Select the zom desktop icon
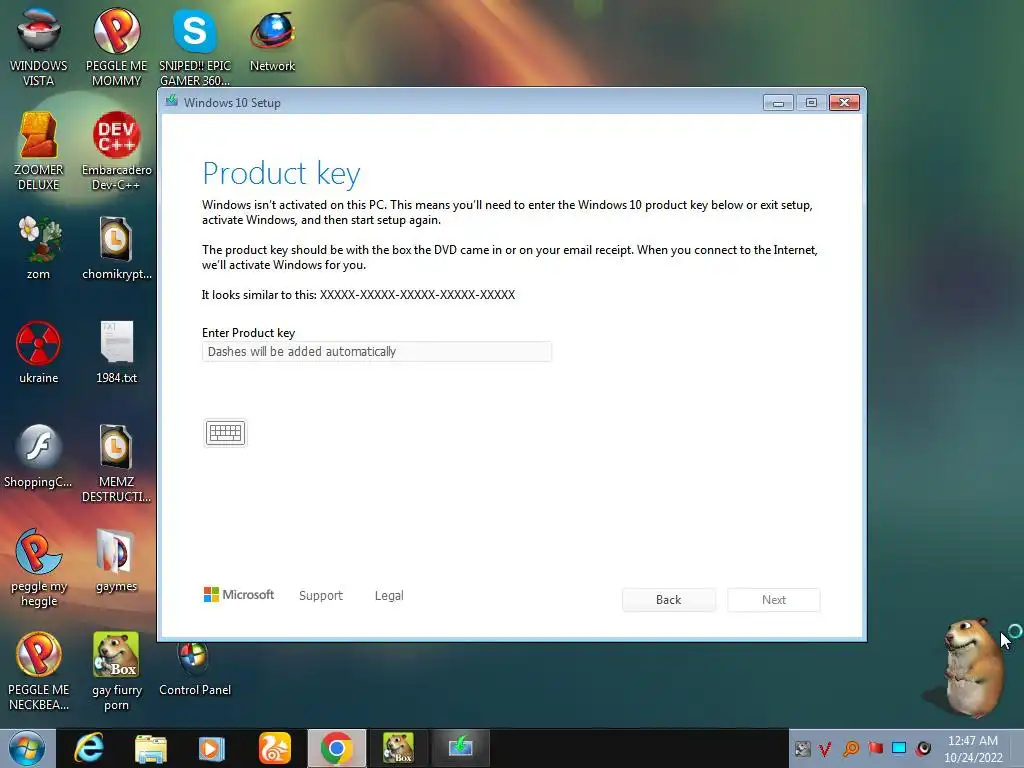The image size is (1024, 768). (39, 248)
